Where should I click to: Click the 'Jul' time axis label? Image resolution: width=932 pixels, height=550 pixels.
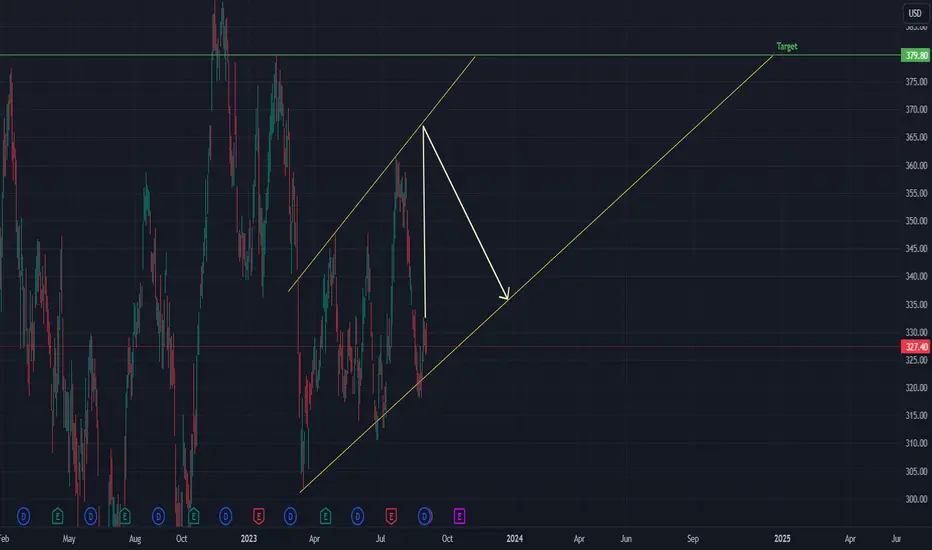(380, 539)
